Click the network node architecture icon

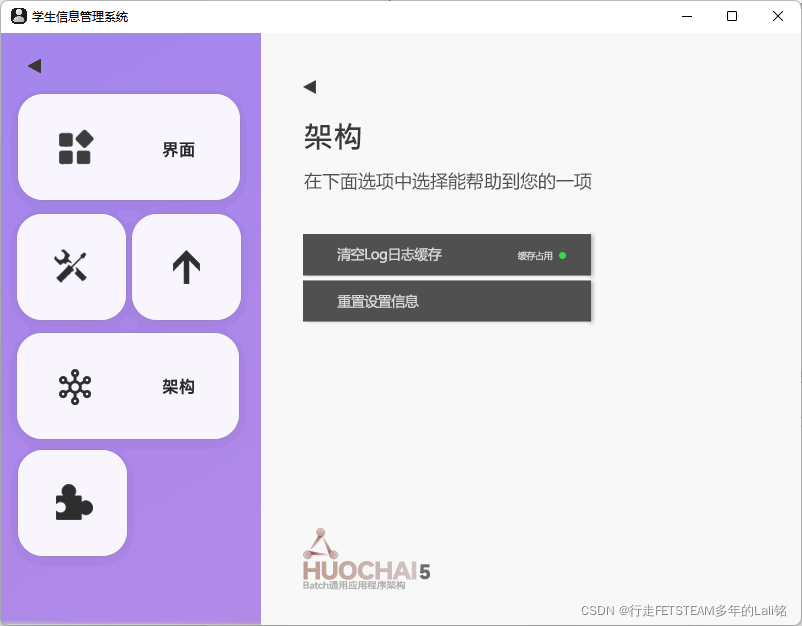75,387
